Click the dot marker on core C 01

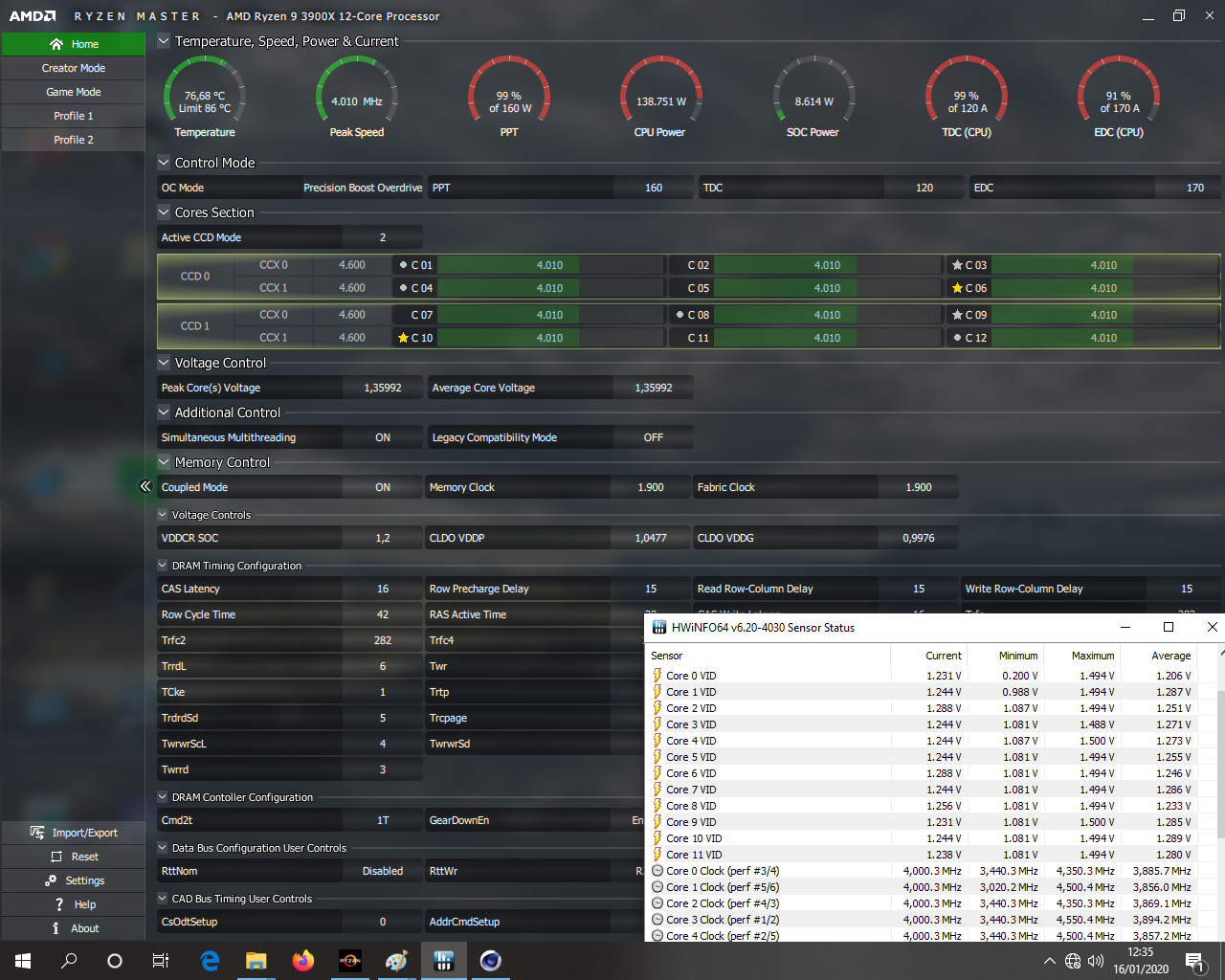point(403,265)
